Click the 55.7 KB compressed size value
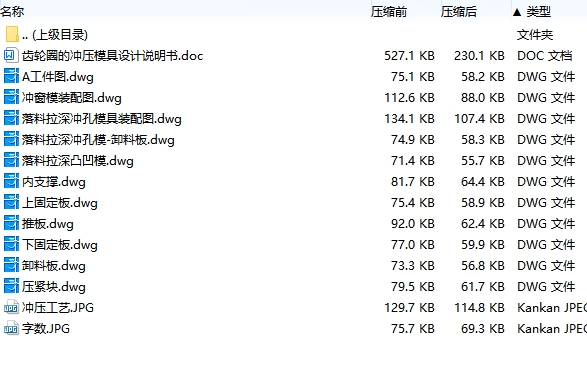 [x=483, y=161]
